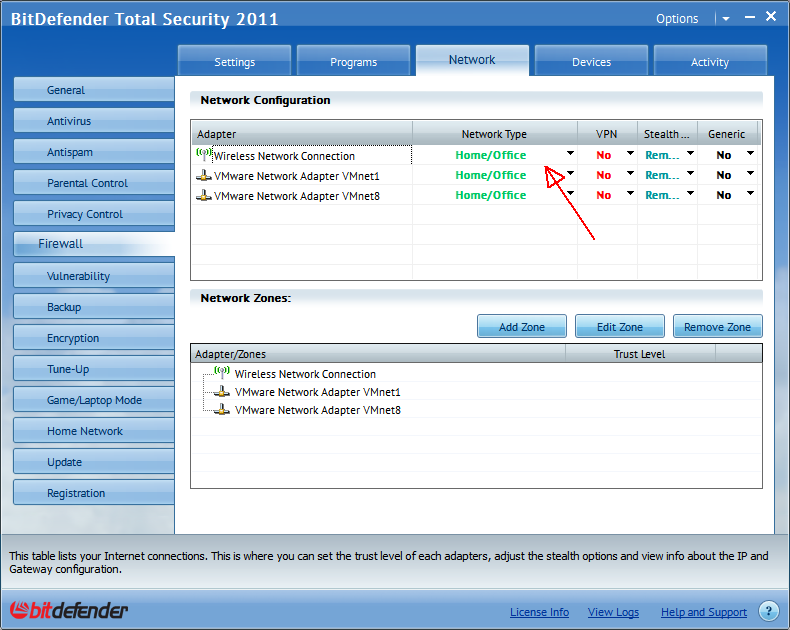Open the Encryption section
Viewport: 790px width, 630px height.
pos(94,338)
